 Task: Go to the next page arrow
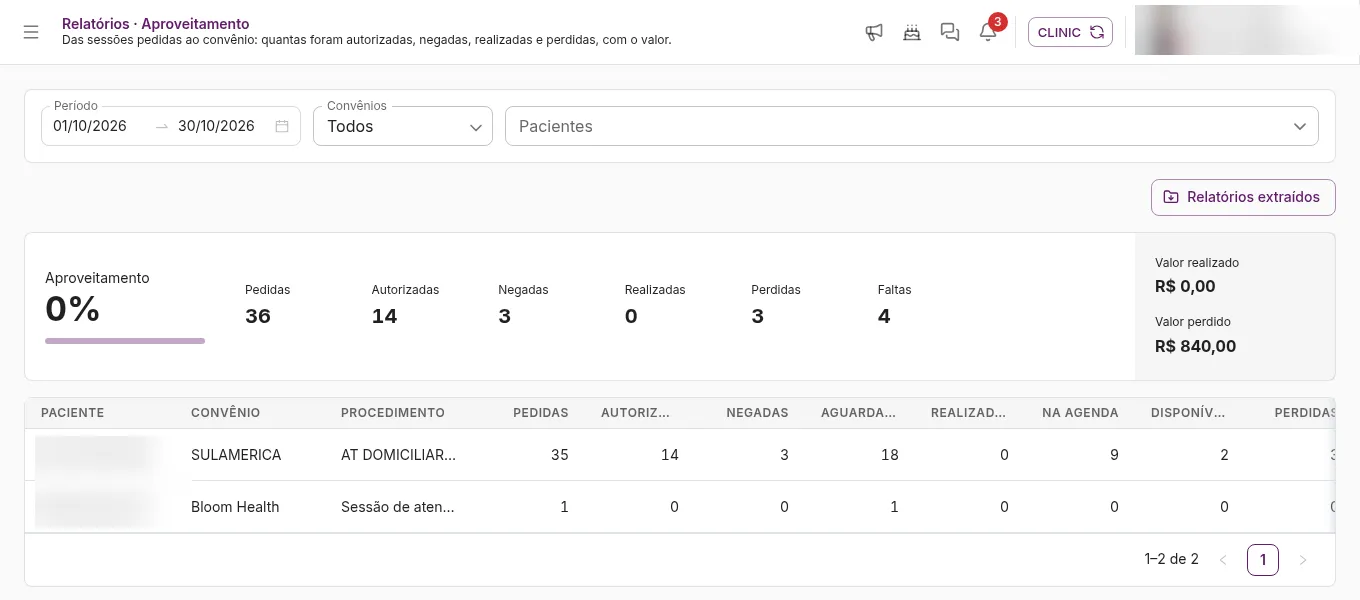tap(1302, 560)
